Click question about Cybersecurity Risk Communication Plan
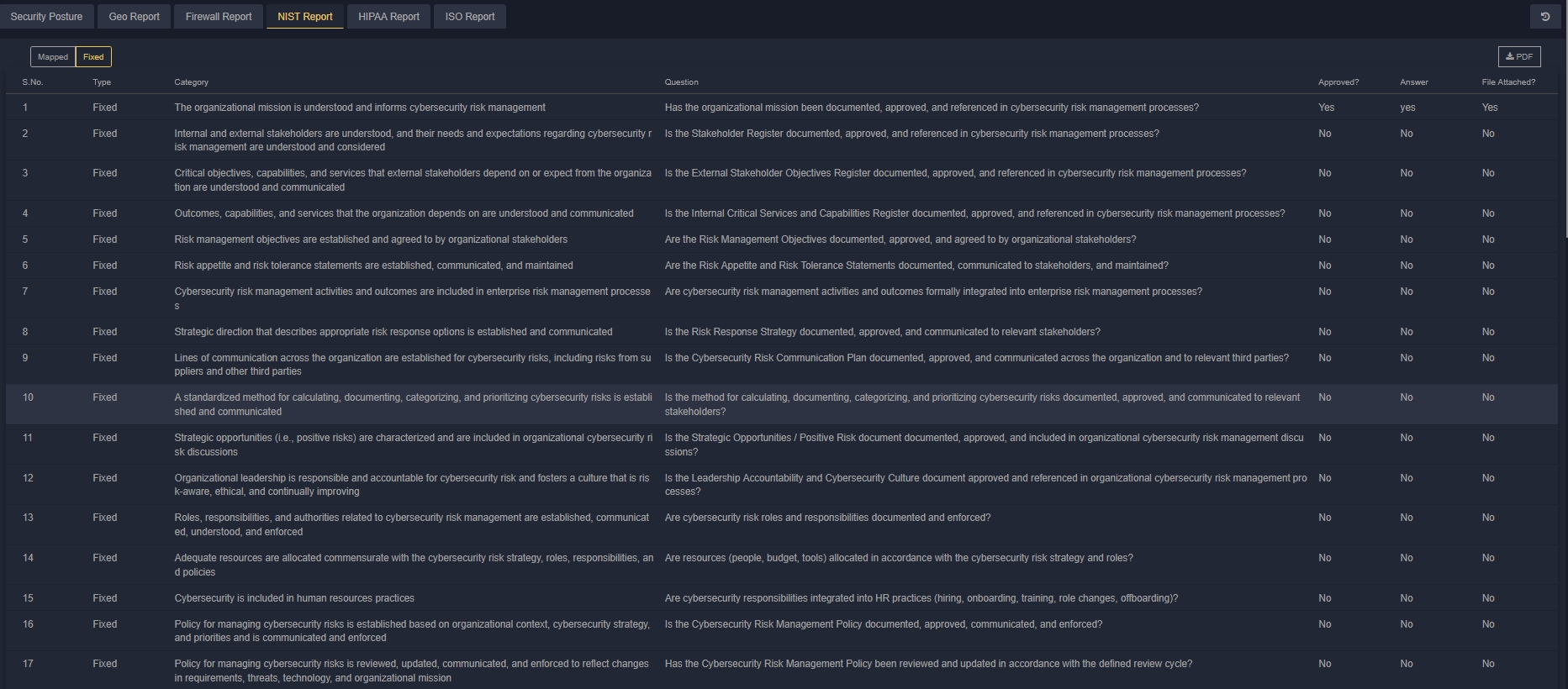Viewport: 1568px width, 689px height. click(977, 358)
